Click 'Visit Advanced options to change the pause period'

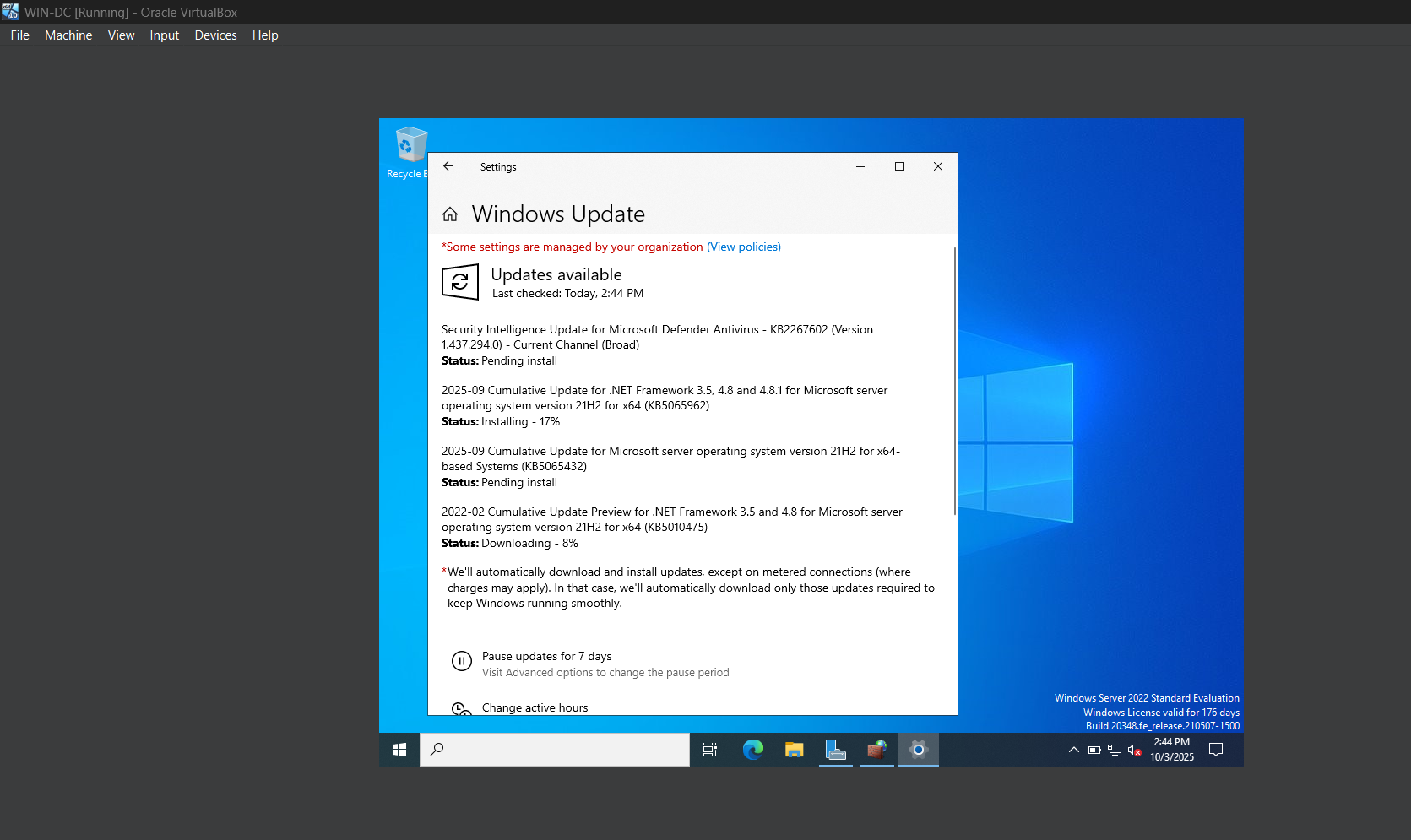click(605, 673)
